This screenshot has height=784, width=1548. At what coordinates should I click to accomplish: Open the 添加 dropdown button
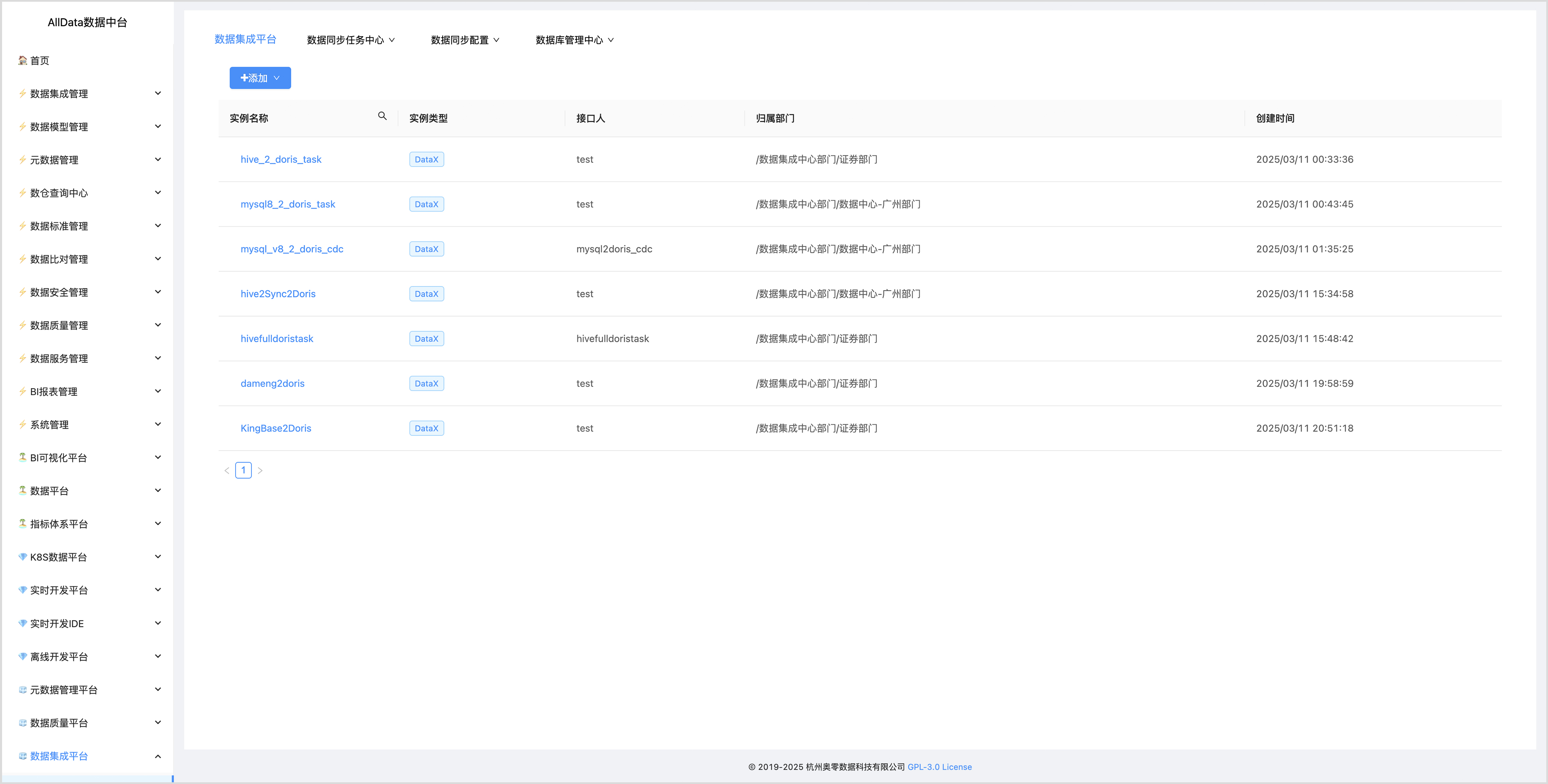click(x=260, y=78)
